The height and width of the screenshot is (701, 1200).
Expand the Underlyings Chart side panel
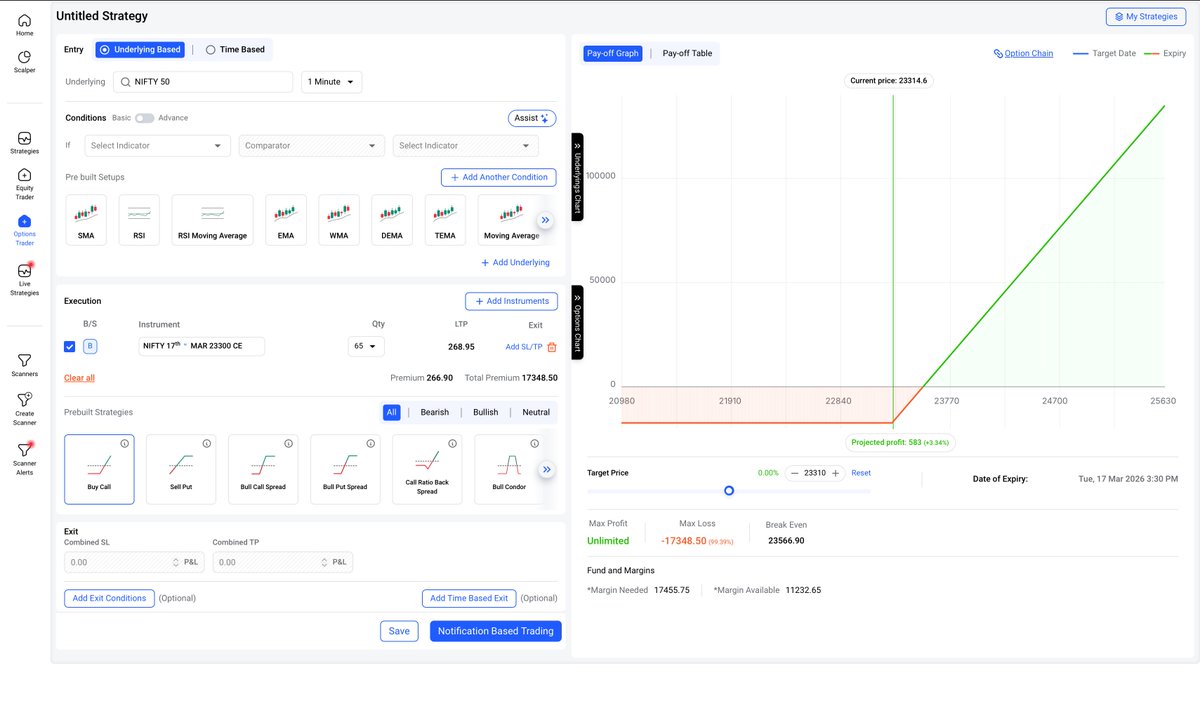coord(577,176)
